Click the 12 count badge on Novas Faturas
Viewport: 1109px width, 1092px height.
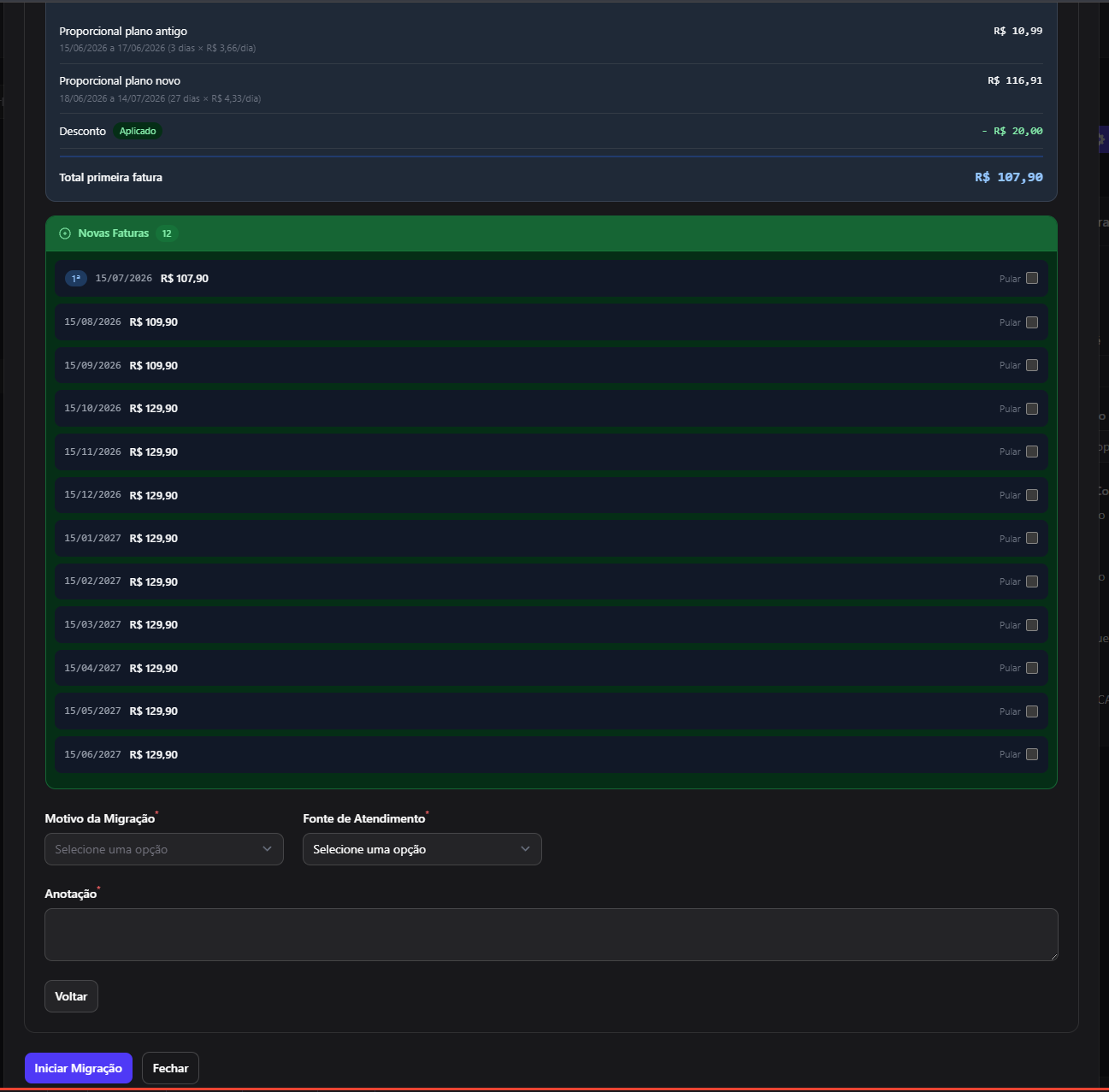point(167,233)
